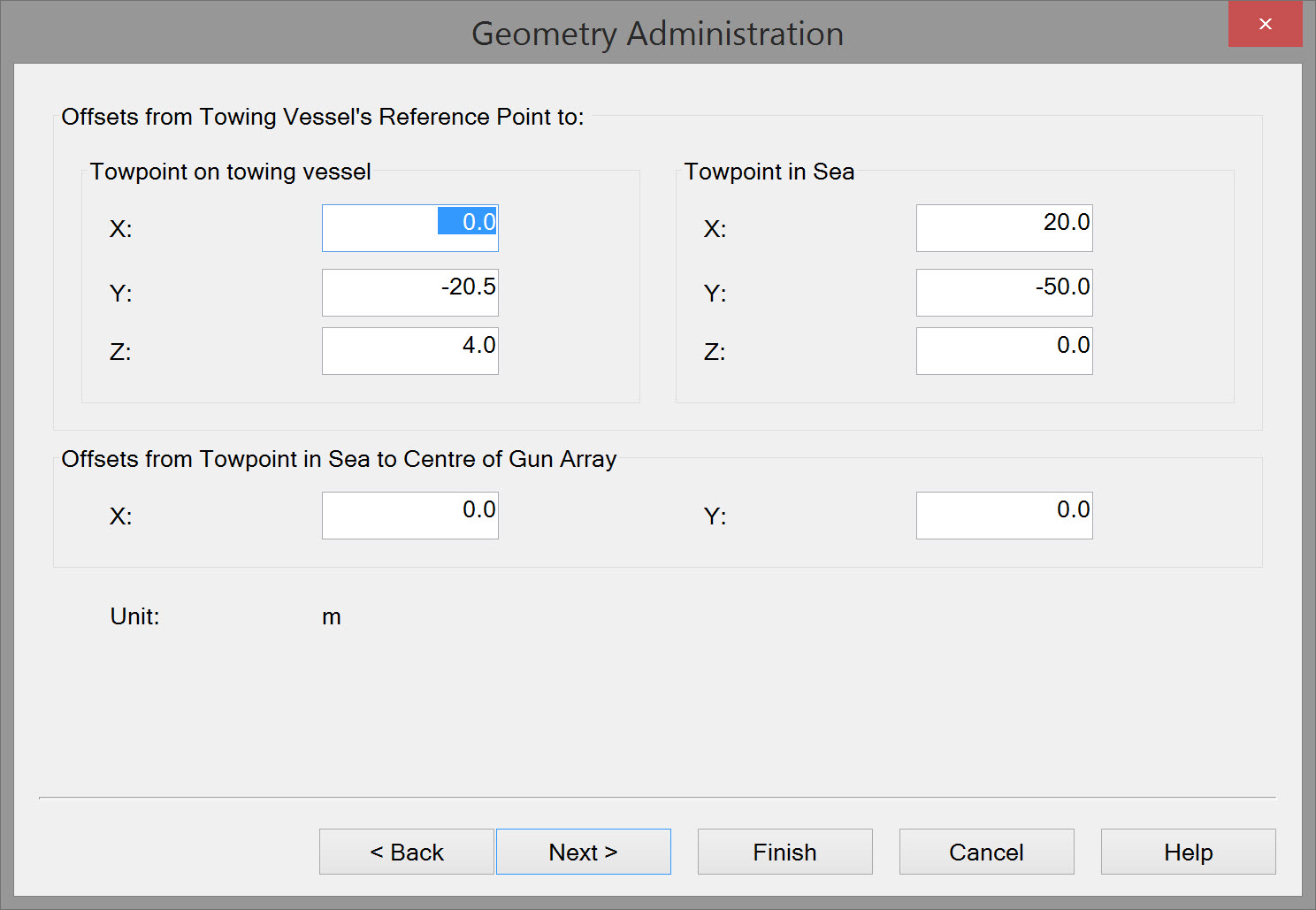Go to the previous page with Back
This screenshot has width=1316, height=910.
[406, 852]
